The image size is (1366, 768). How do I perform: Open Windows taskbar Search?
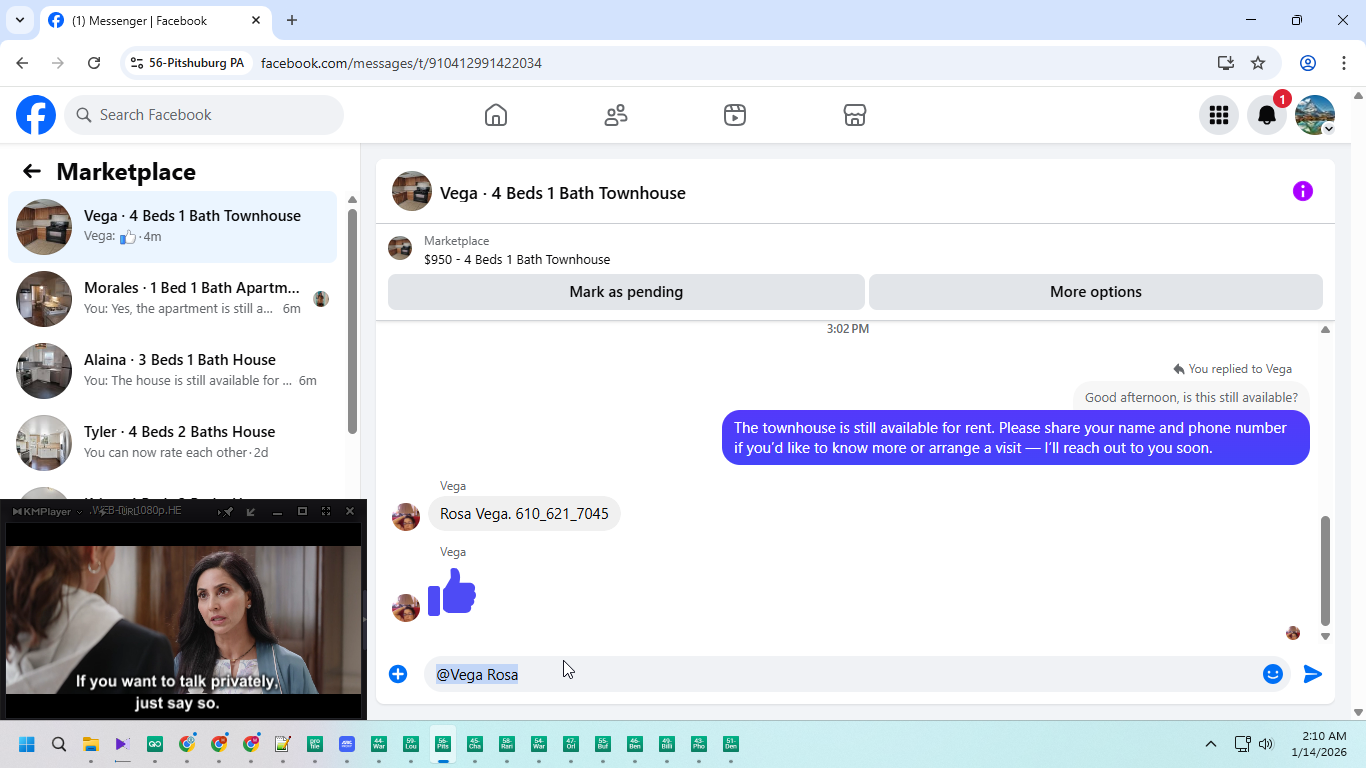pyautogui.click(x=59, y=744)
